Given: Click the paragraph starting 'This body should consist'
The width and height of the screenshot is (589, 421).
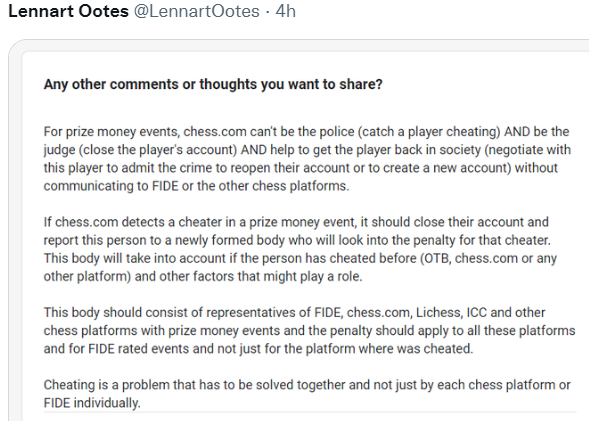Looking at the screenshot, I should pos(310,330).
